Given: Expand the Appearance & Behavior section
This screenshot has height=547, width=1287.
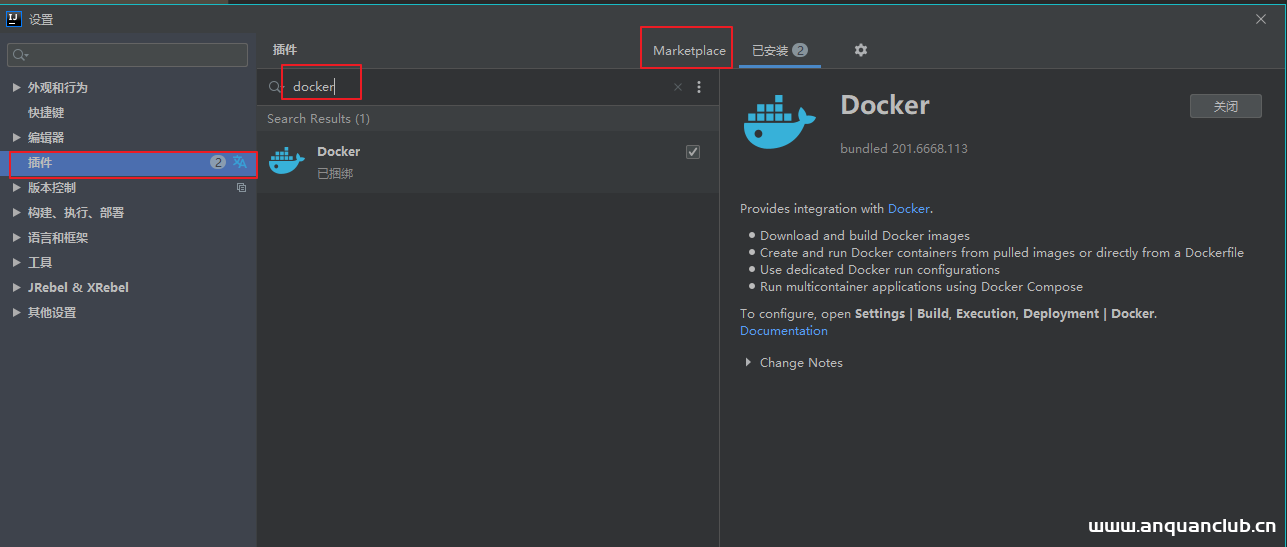Looking at the screenshot, I should click(16, 87).
